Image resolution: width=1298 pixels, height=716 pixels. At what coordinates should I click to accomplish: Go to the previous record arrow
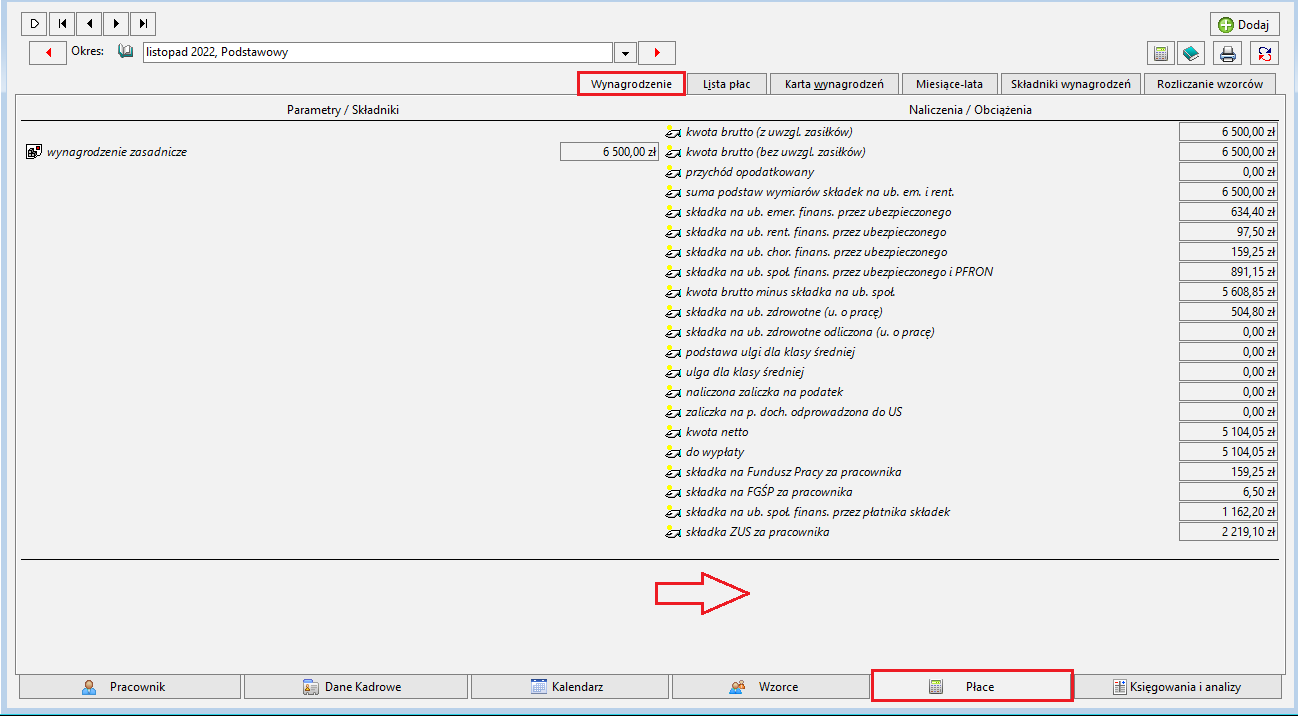(89, 23)
